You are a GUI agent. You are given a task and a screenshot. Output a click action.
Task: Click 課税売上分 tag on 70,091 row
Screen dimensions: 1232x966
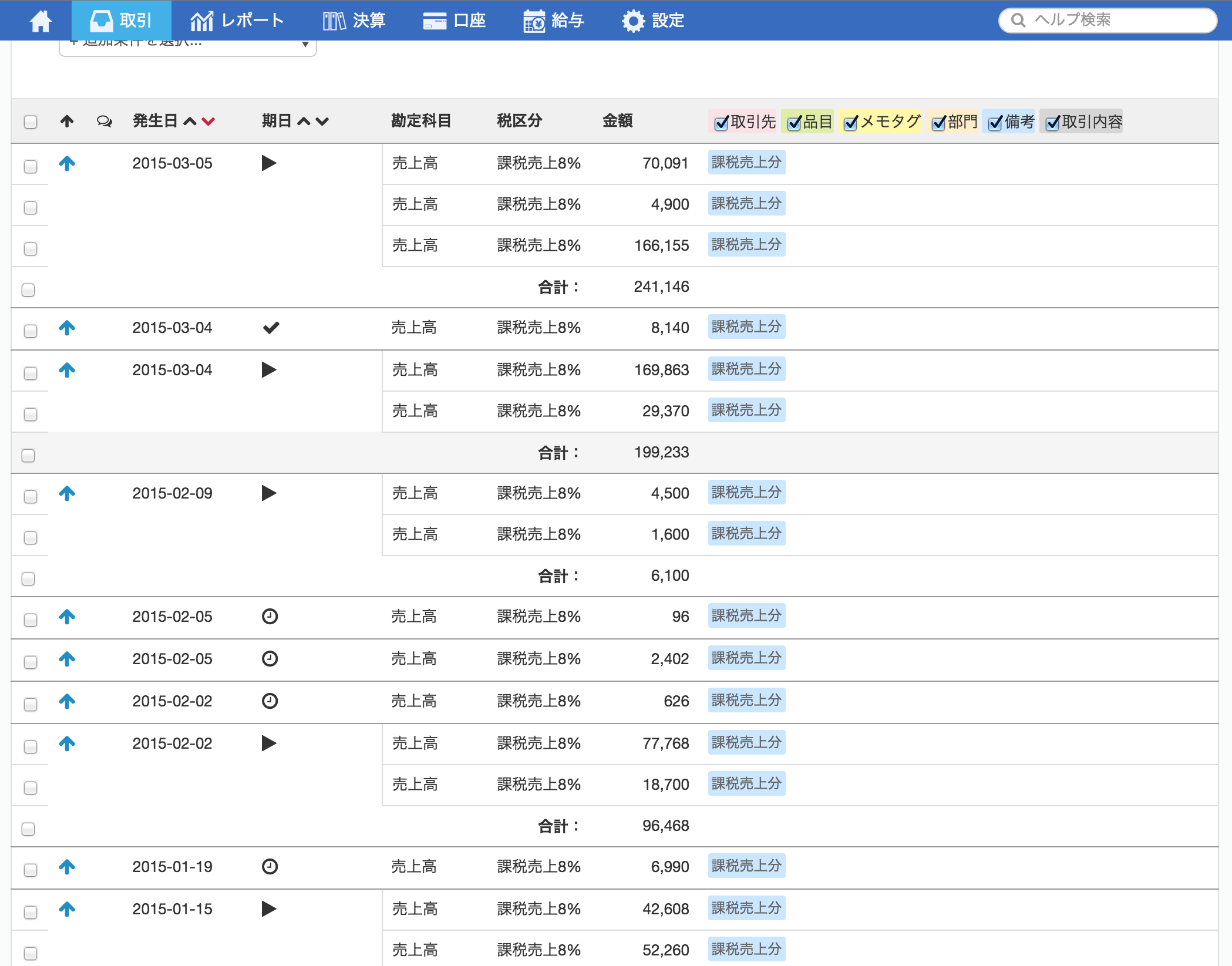point(746,163)
